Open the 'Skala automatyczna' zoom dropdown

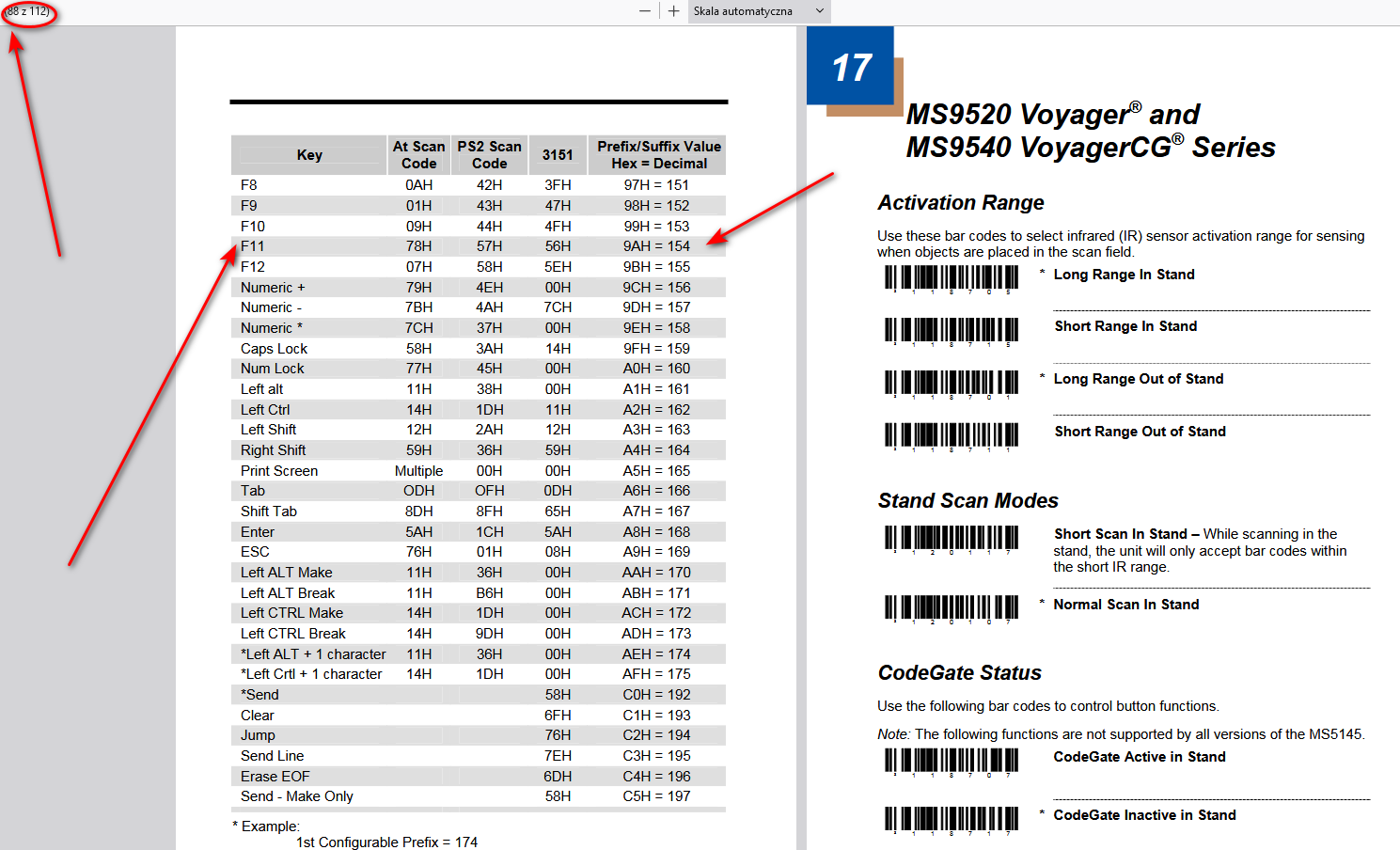pos(758,12)
